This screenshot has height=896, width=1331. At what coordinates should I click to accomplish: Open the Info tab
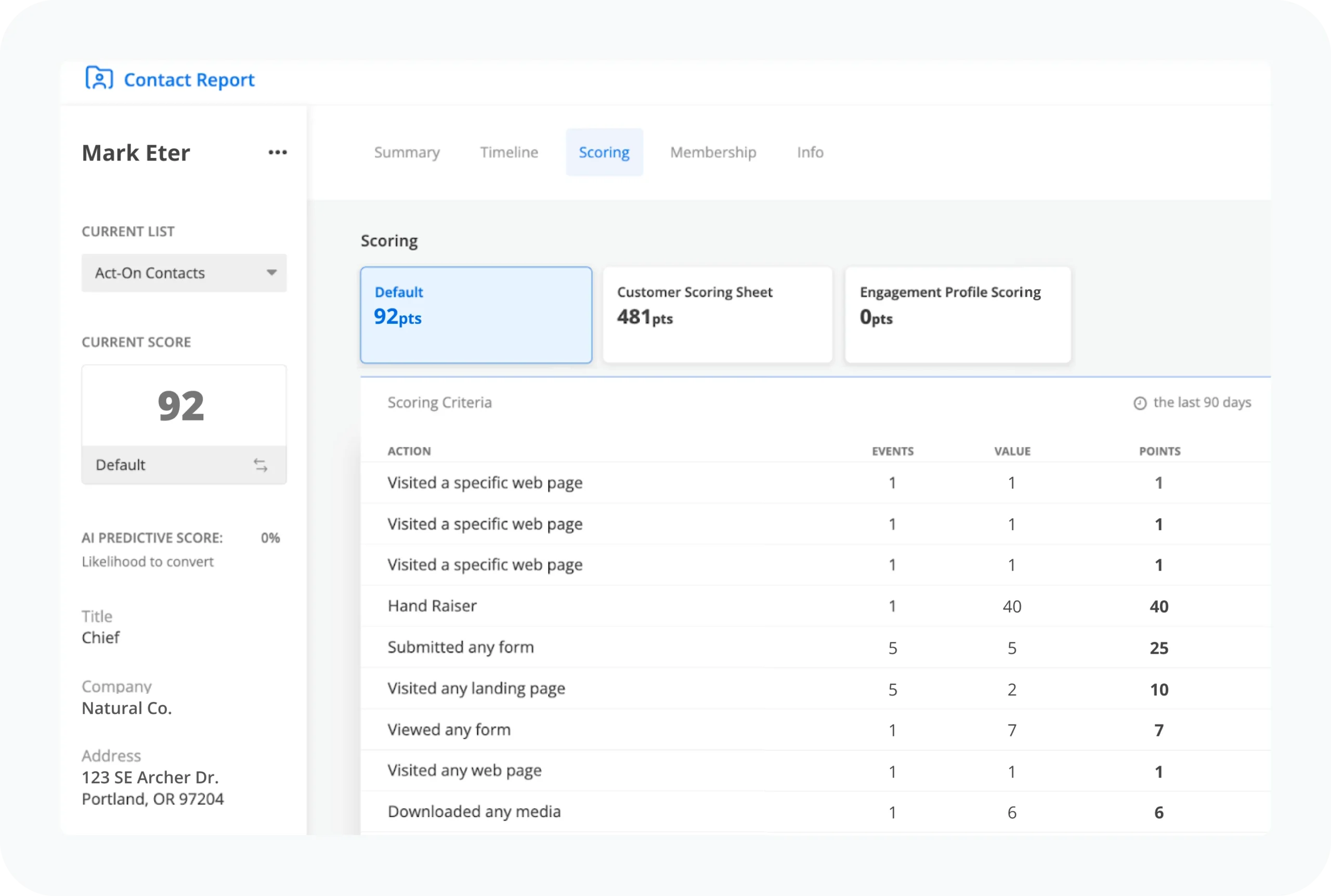click(x=810, y=153)
